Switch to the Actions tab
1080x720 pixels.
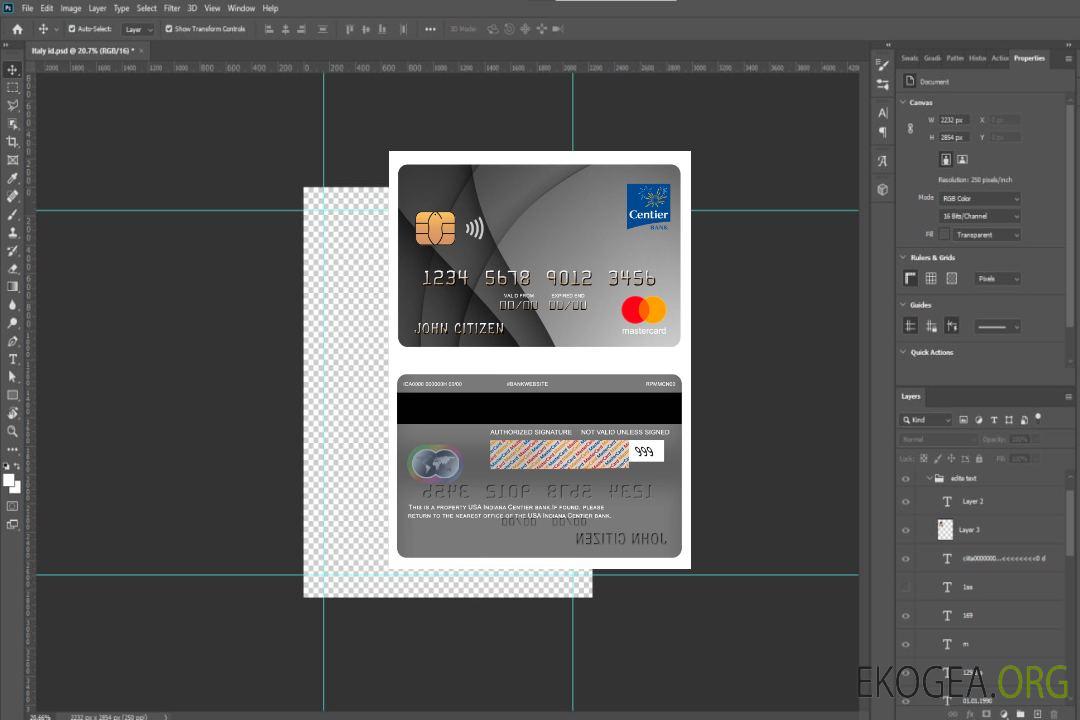1000,59
